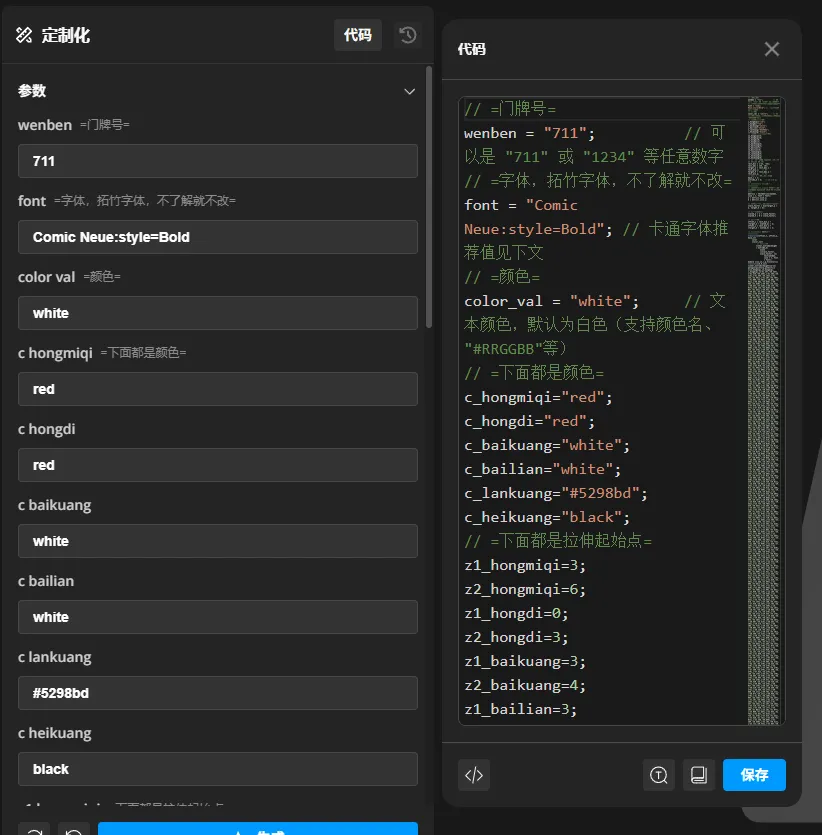This screenshot has width=822, height=835.
Task: Click the code line c_bailian="white";
Action: click(x=542, y=469)
